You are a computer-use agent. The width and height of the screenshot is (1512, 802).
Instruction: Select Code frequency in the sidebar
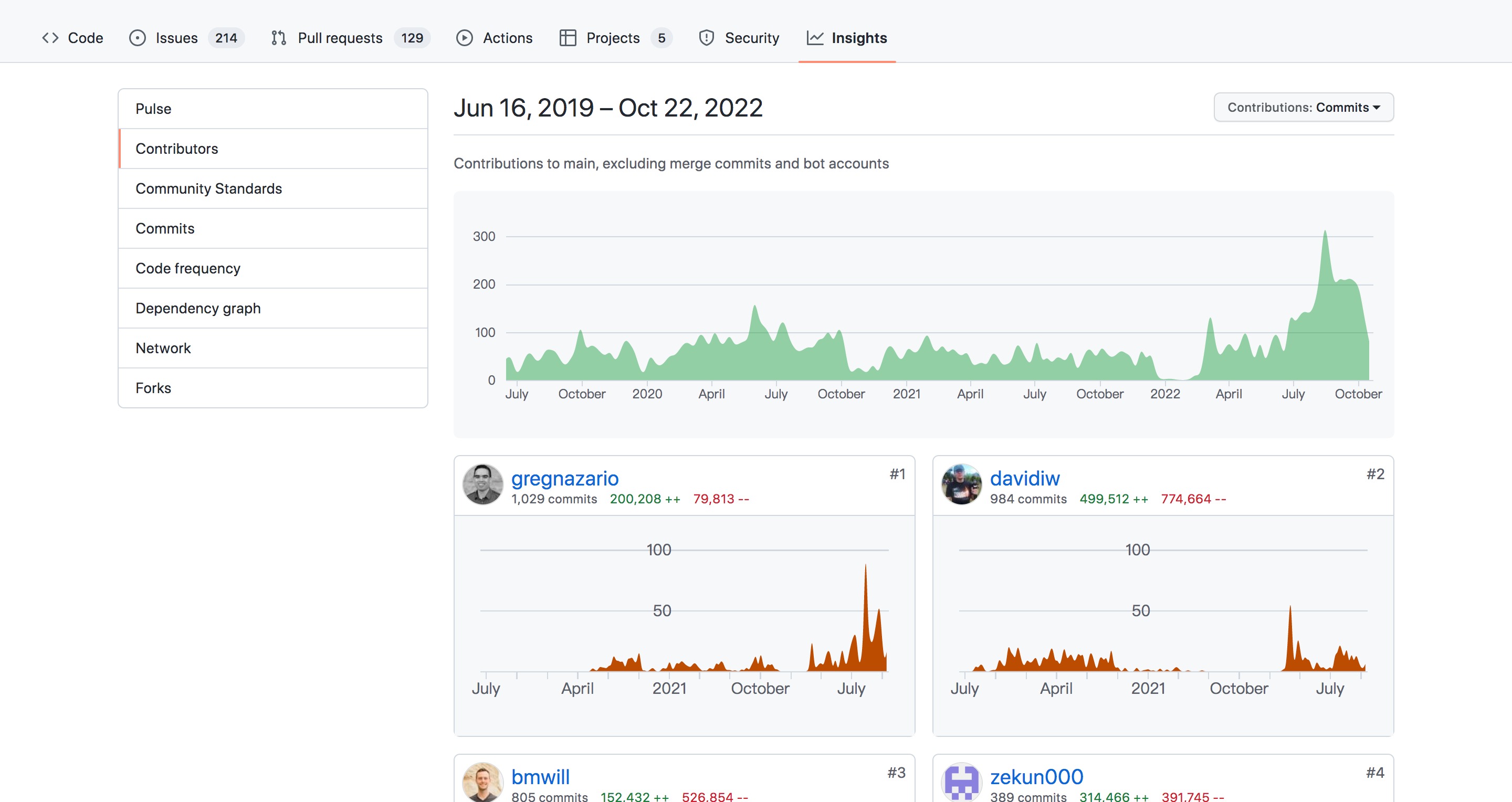[x=273, y=269]
